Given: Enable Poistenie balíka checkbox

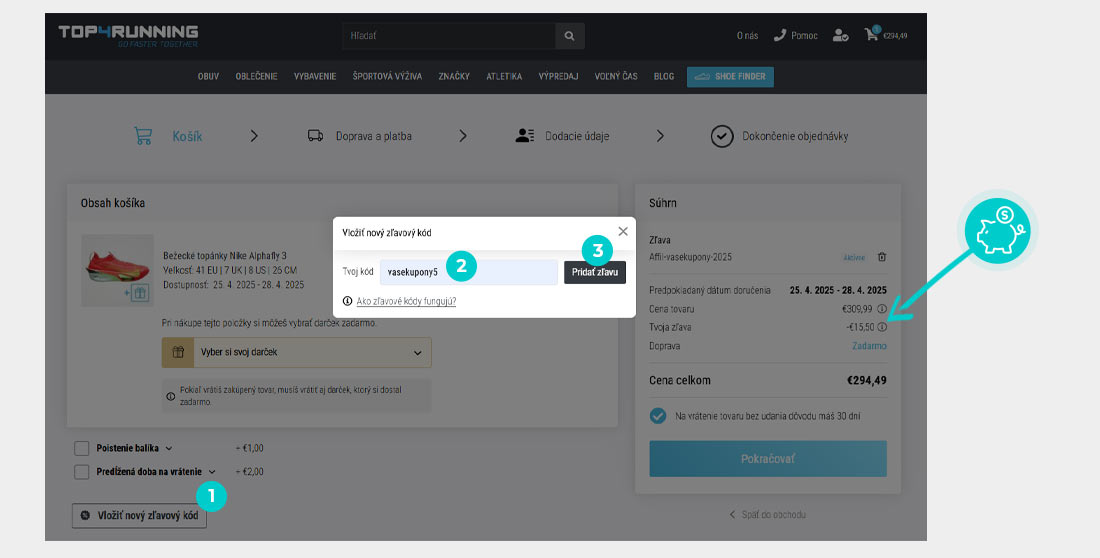Looking at the screenshot, I should 82,448.
